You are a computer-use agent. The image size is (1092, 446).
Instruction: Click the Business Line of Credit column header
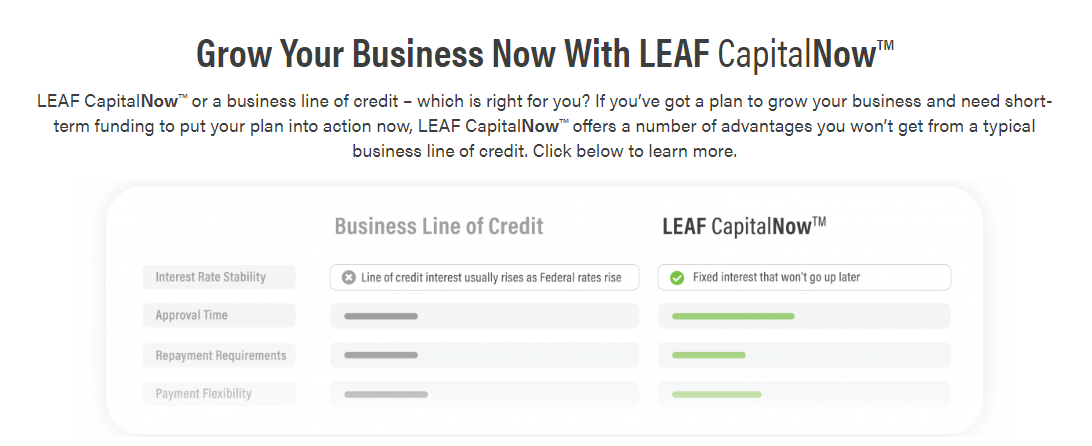tap(439, 226)
